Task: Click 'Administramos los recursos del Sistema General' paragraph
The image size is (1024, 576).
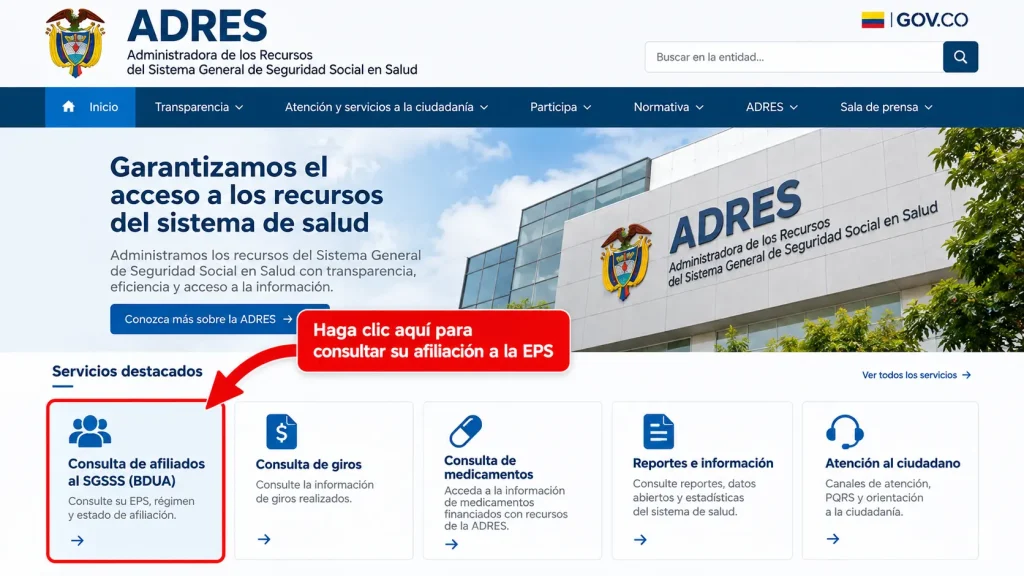Action: click(265, 271)
